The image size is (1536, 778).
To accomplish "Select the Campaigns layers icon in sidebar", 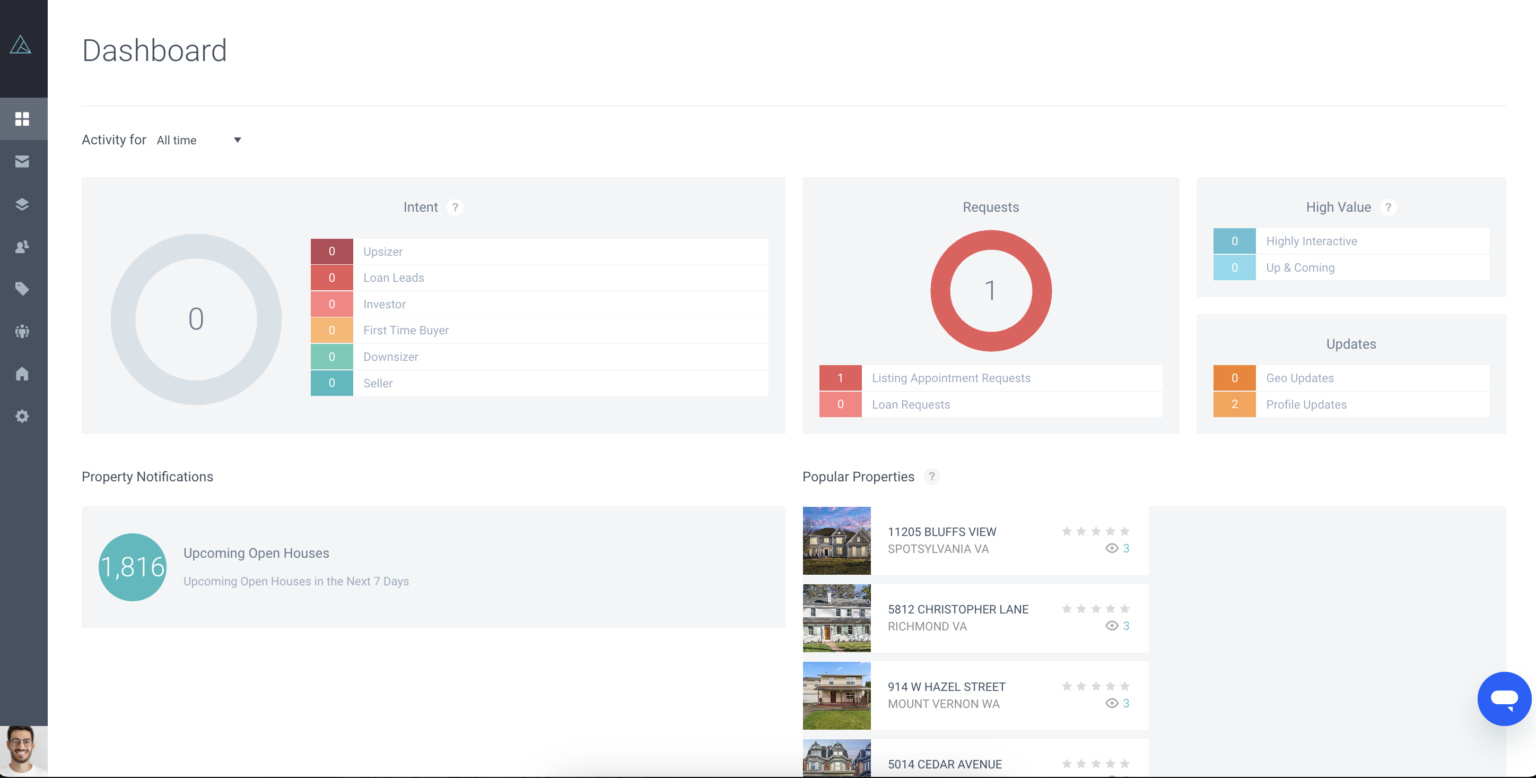I will tap(22, 204).
